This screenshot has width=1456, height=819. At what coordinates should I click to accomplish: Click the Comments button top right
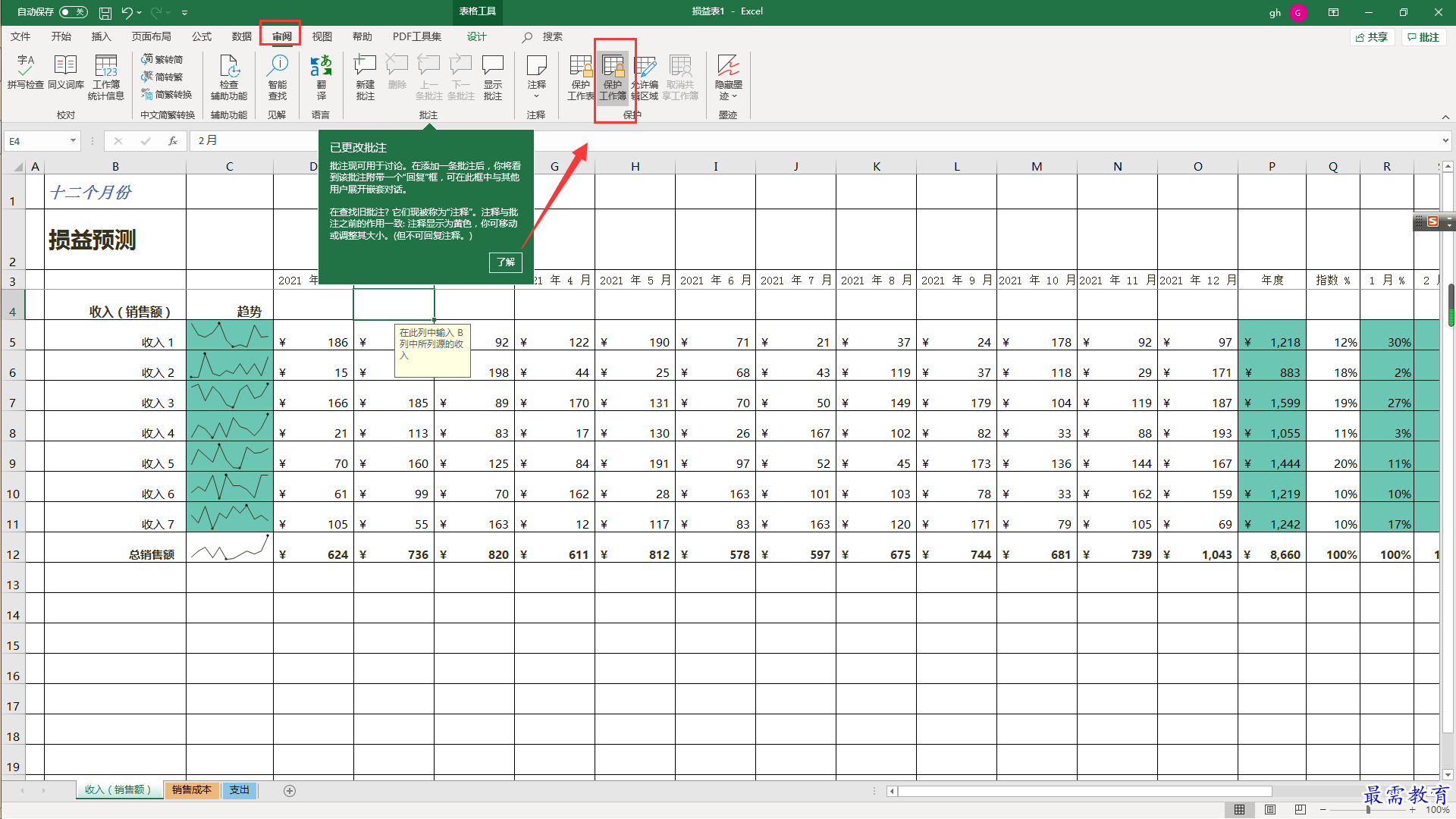click(1423, 36)
